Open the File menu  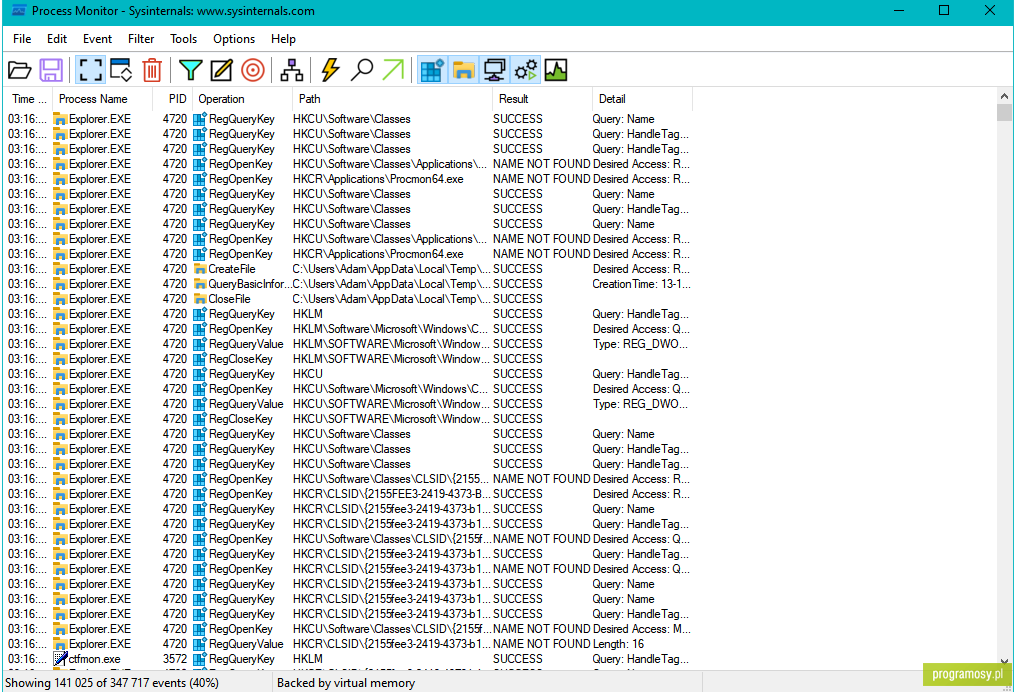[22, 39]
